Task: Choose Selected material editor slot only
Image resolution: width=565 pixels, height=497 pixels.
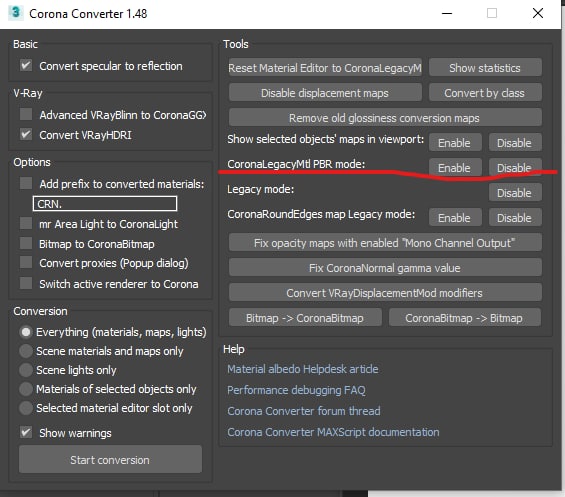Action: click(26, 408)
